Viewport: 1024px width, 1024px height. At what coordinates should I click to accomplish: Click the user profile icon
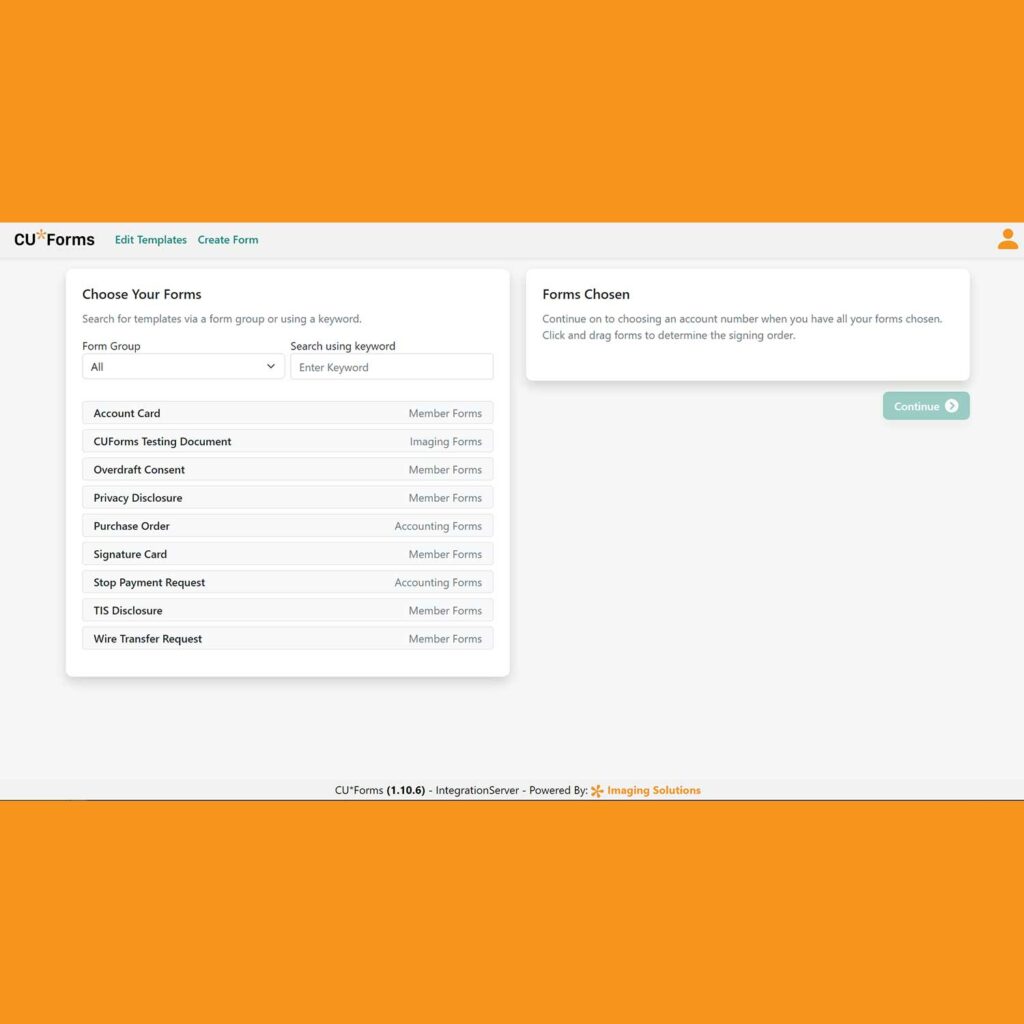pyautogui.click(x=1007, y=239)
